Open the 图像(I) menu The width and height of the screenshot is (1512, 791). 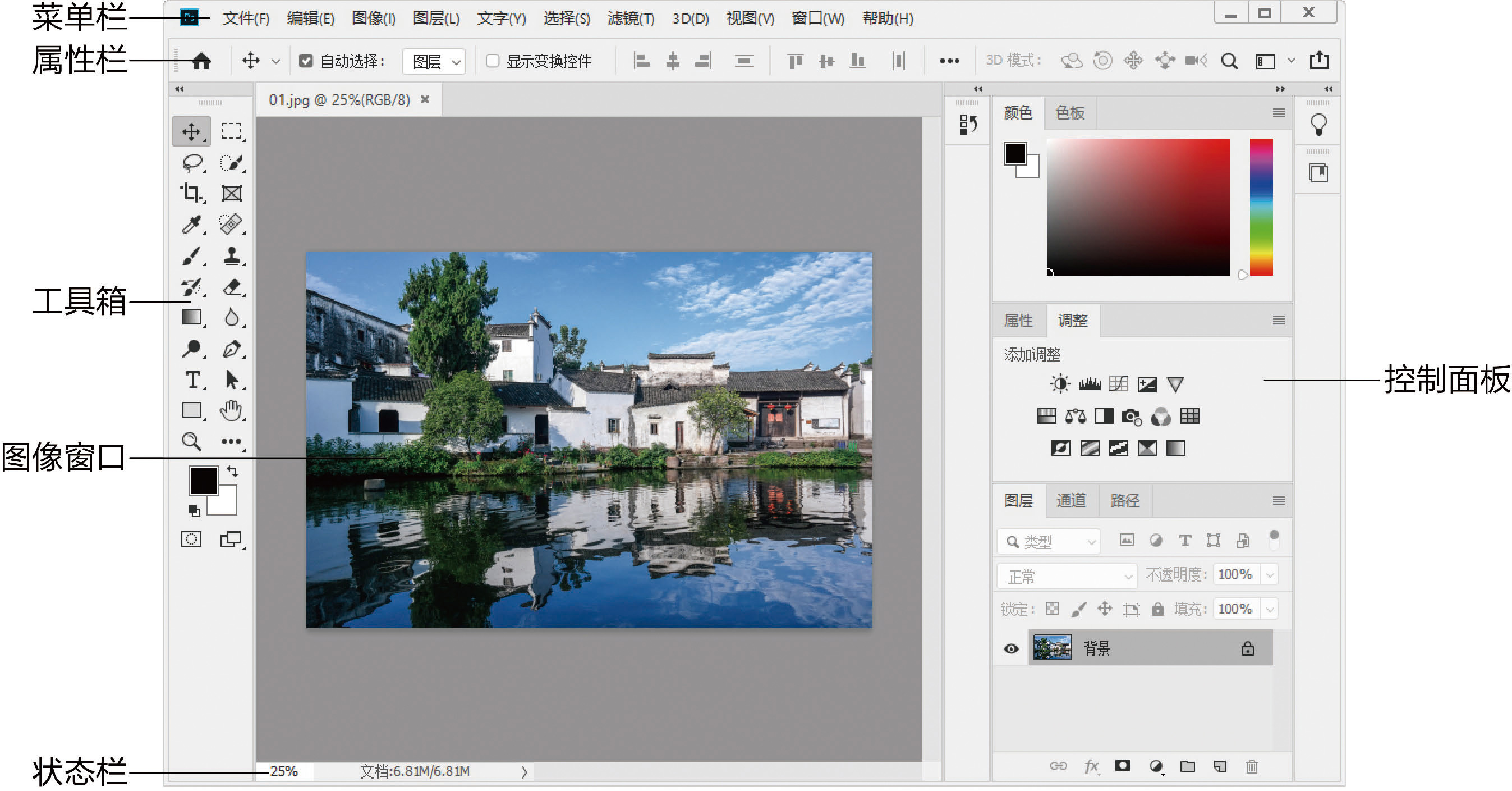373,19
